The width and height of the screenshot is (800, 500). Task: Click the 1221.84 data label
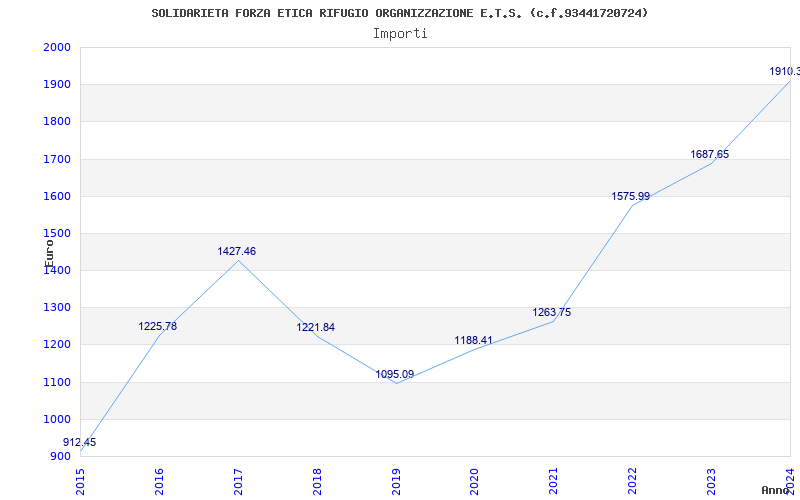(316, 328)
